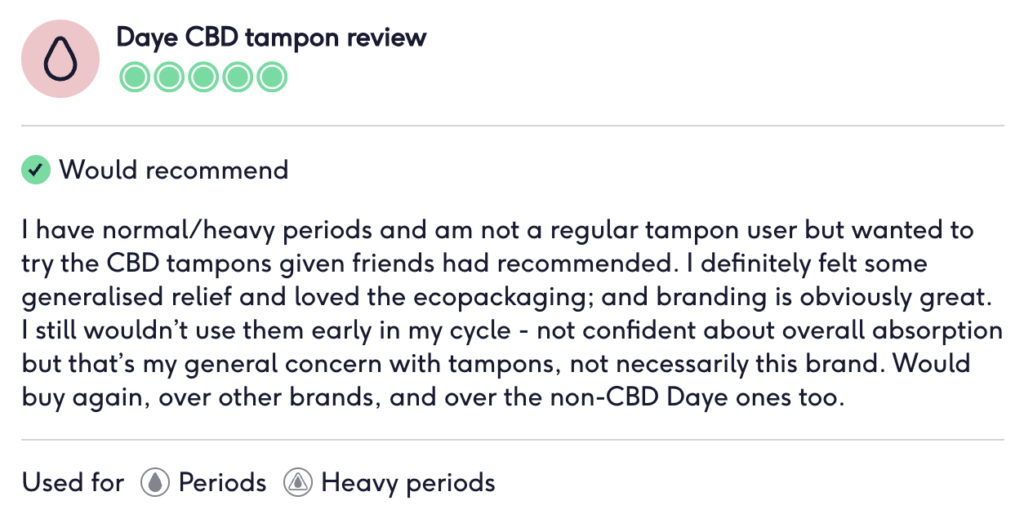
Task: Click the Used for label
Action: coord(72,483)
